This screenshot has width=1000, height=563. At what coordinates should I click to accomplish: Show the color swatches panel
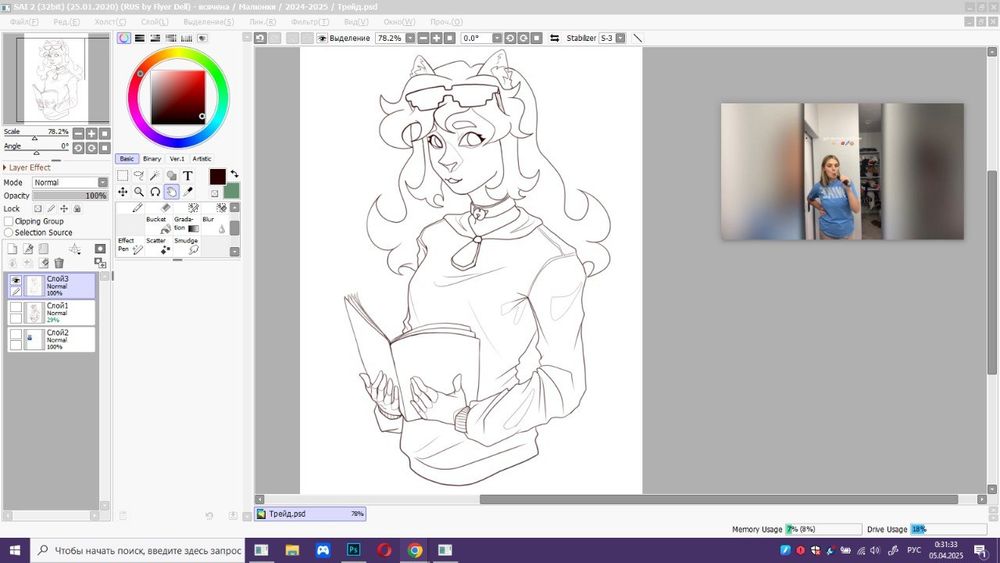click(x=186, y=38)
